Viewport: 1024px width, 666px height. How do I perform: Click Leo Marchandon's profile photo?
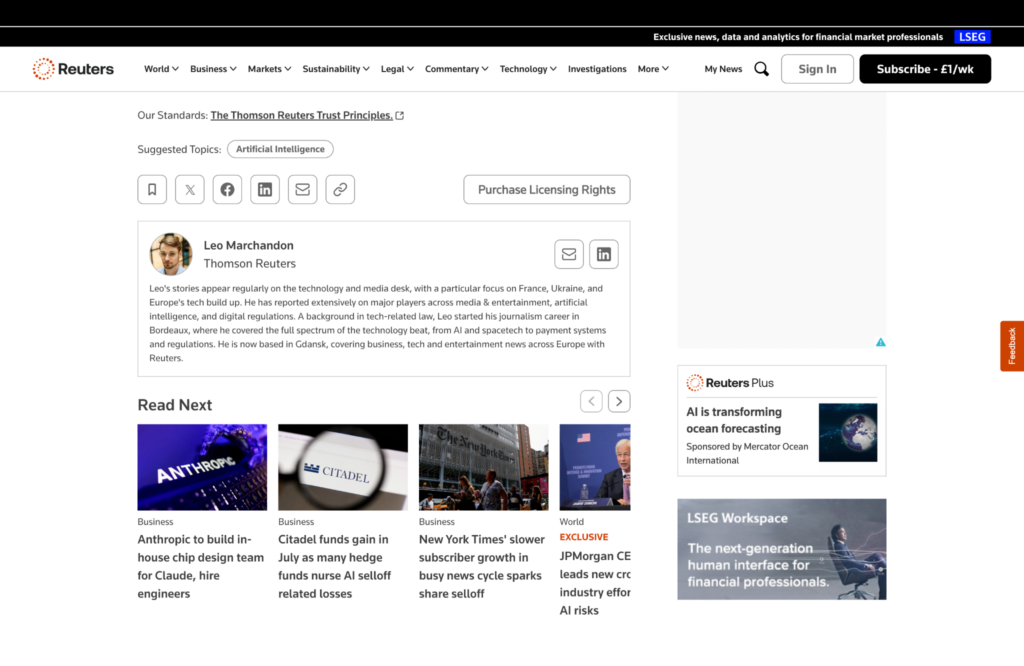tap(170, 254)
